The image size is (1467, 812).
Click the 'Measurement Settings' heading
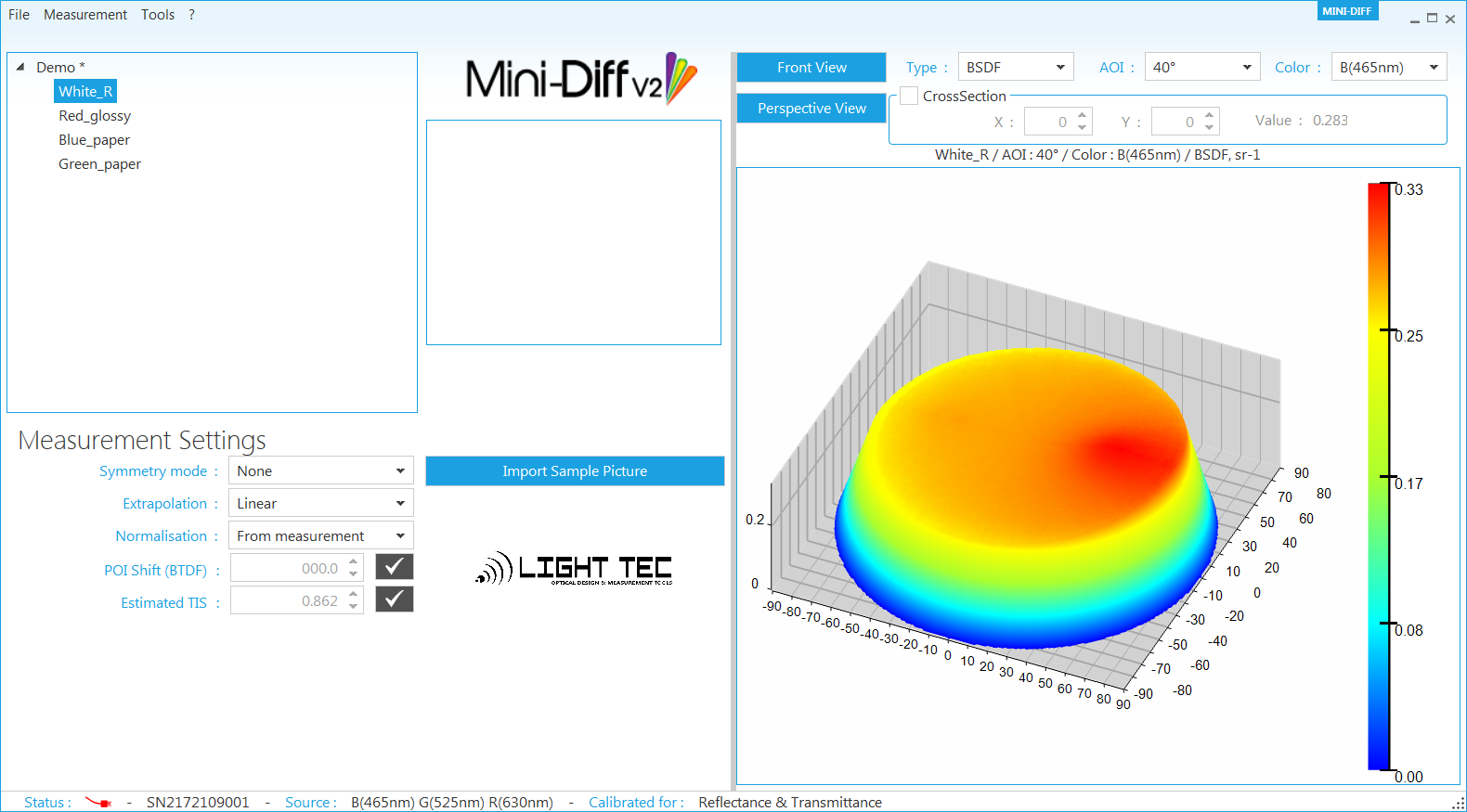(x=142, y=440)
